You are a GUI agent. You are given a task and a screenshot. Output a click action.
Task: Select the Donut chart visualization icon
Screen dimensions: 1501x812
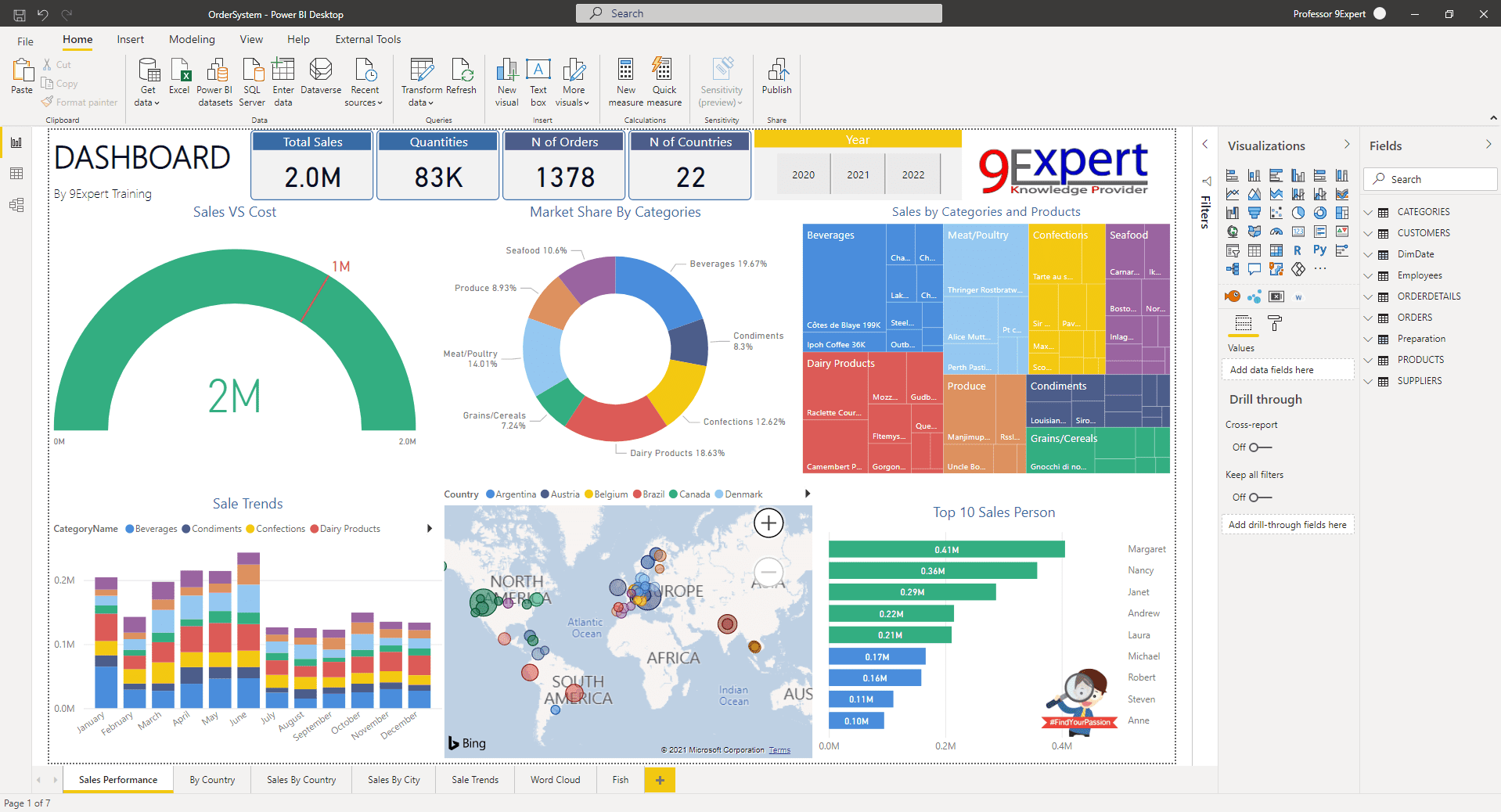(x=1320, y=213)
